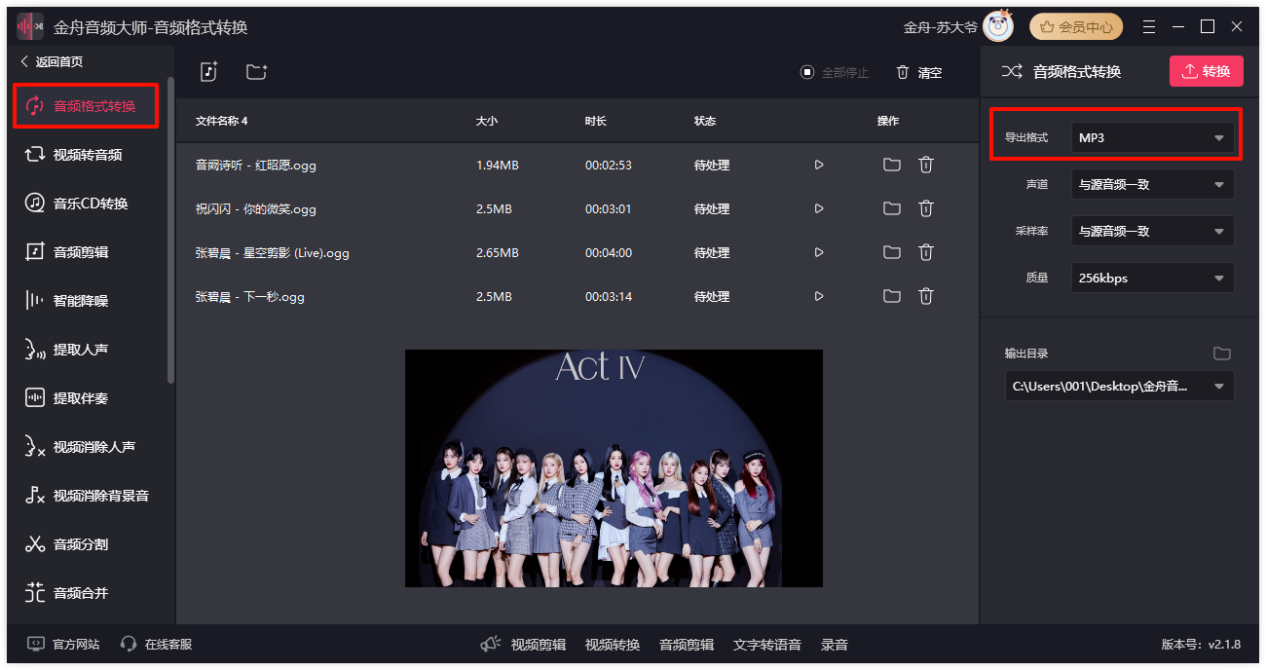Click duration 00:04:00 cell
This screenshot has height=670, width=1266.
tap(608, 253)
